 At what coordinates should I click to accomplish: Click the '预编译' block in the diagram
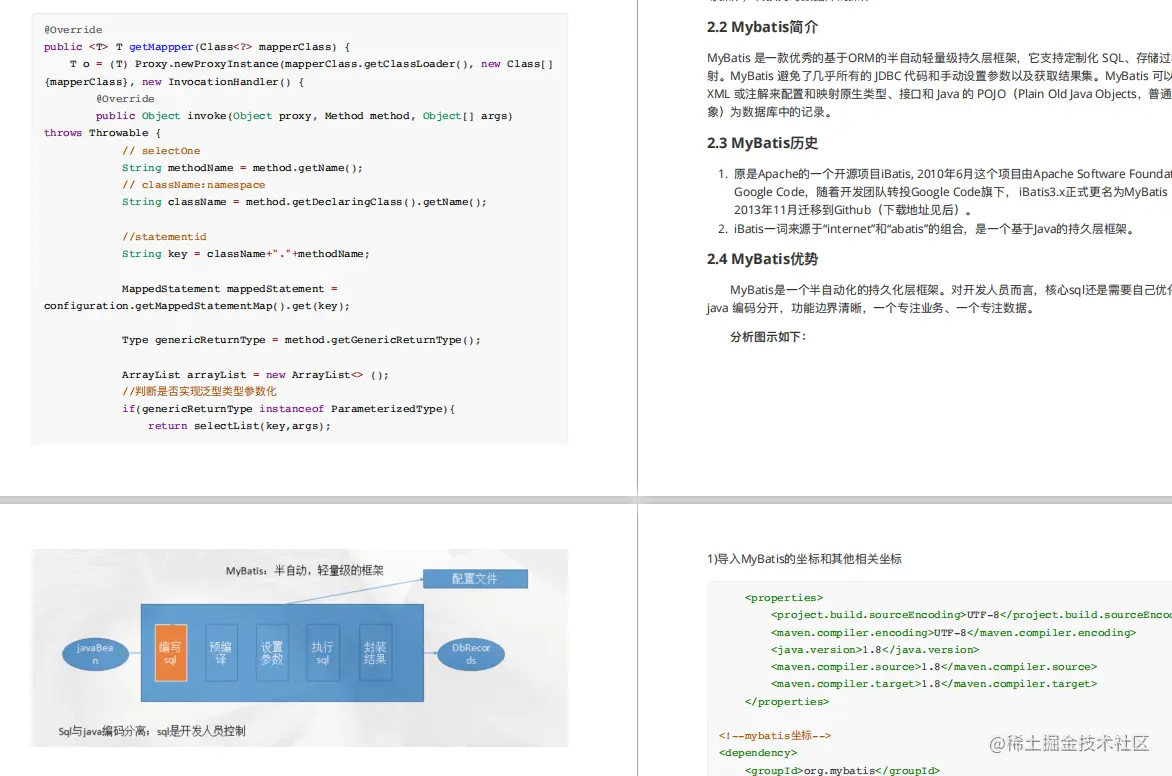pyautogui.click(x=221, y=653)
